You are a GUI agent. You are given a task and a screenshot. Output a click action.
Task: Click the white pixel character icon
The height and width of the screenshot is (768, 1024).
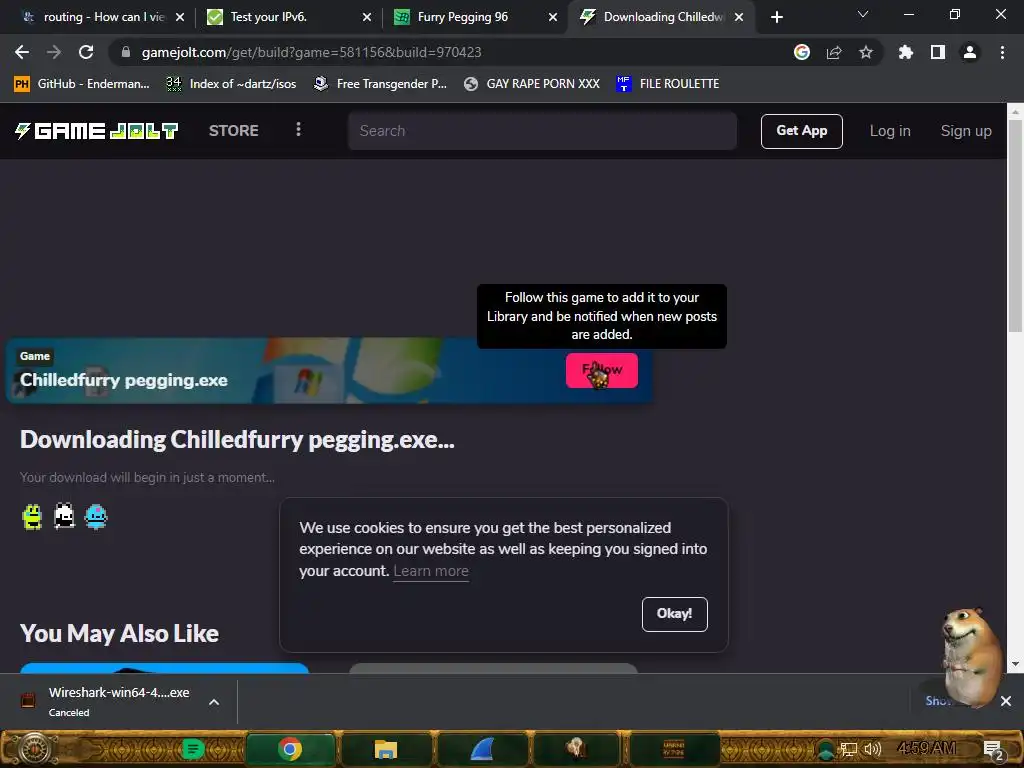[x=64, y=517]
